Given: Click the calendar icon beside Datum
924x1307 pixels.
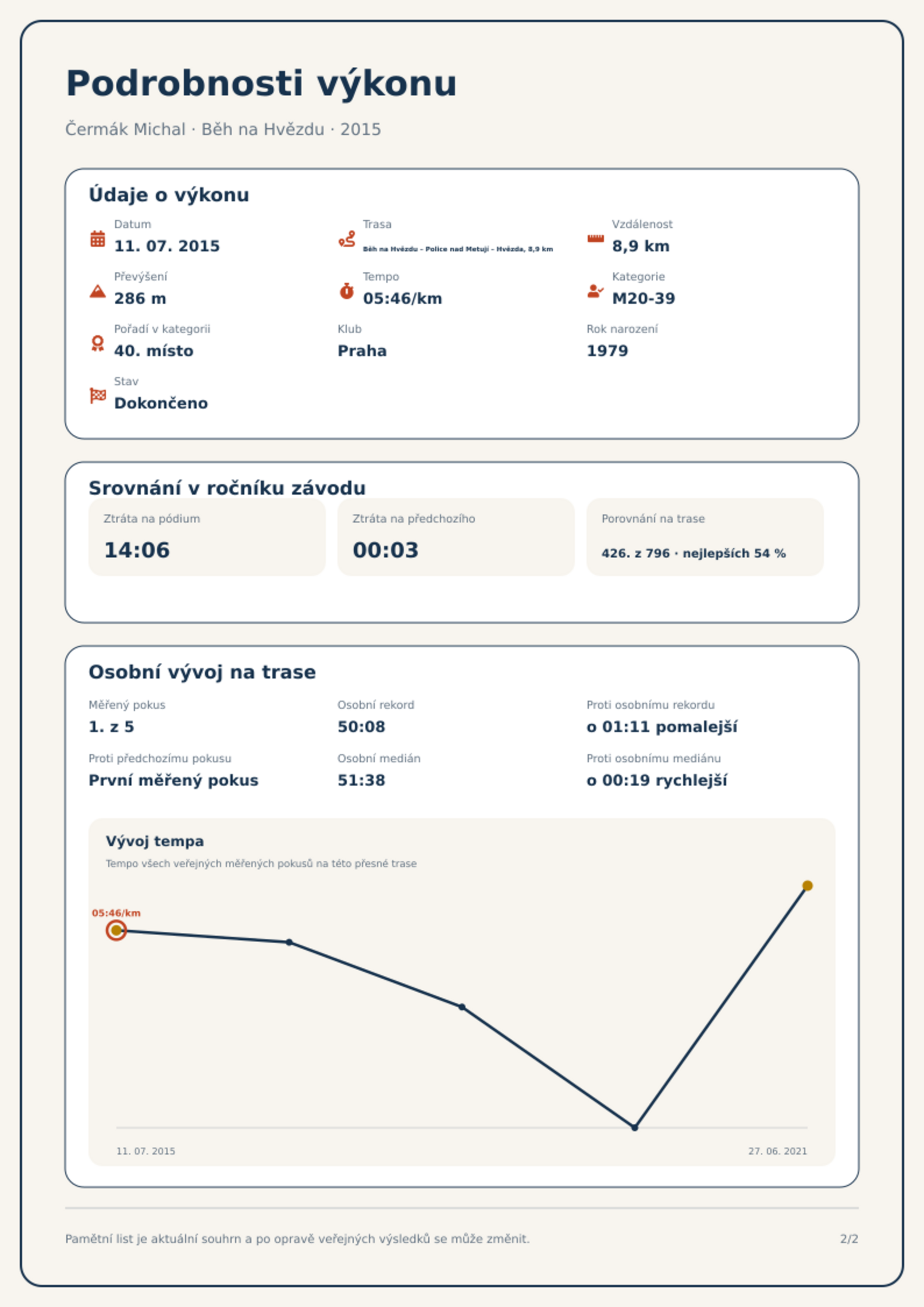Looking at the screenshot, I should click(x=98, y=239).
